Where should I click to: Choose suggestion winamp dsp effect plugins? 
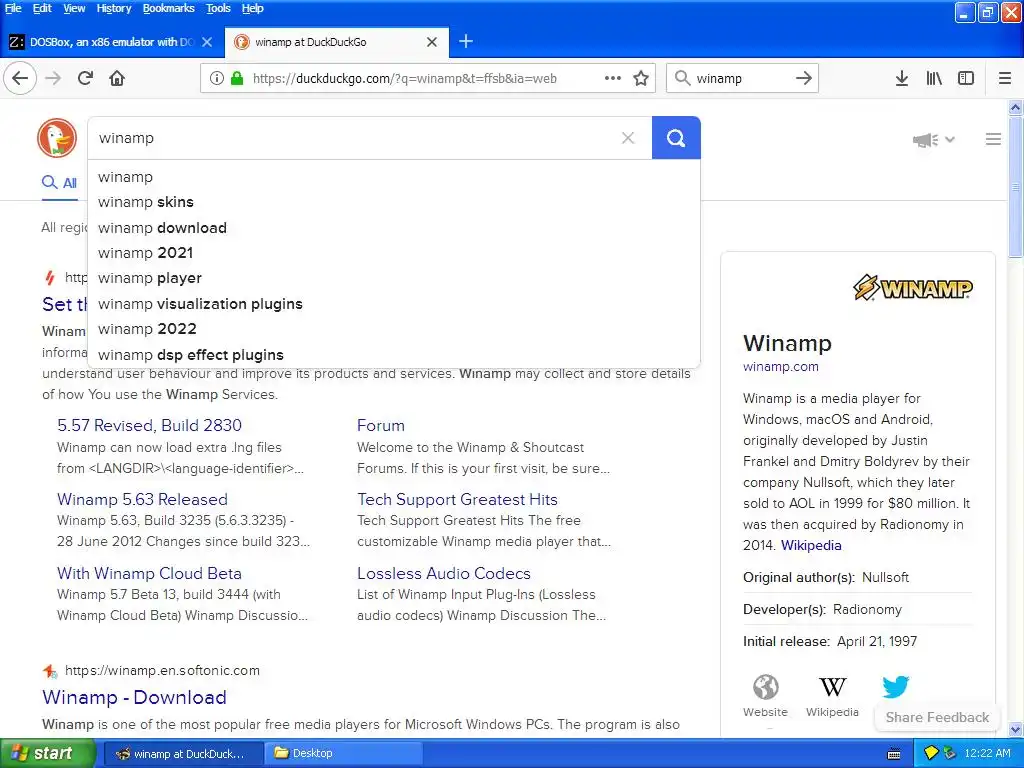pyautogui.click(x=394, y=355)
